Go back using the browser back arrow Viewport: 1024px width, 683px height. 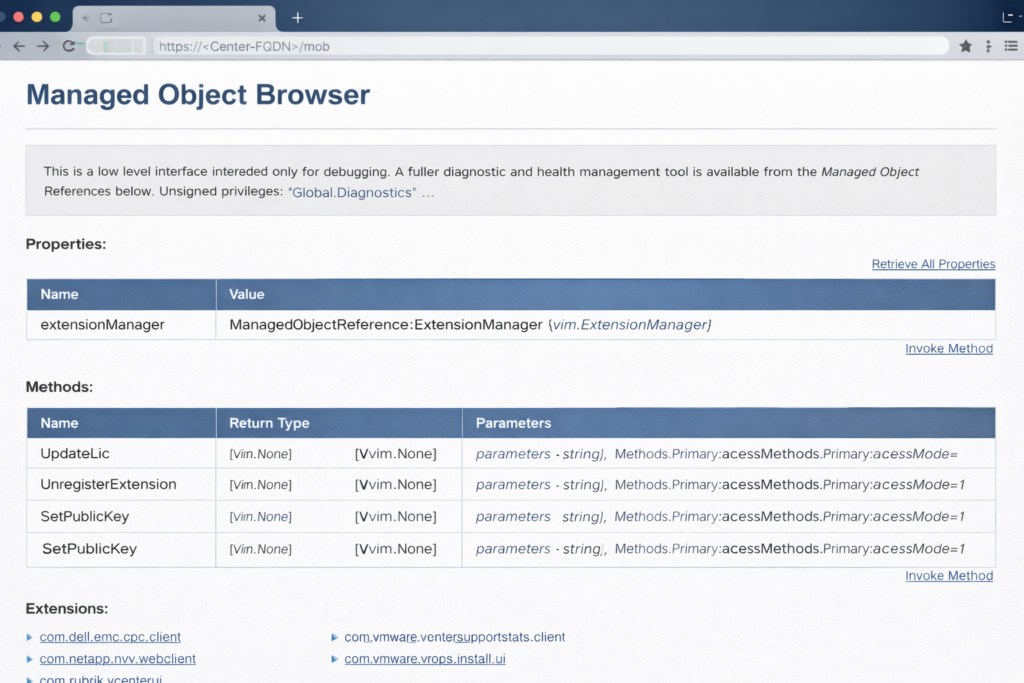click(18, 45)
